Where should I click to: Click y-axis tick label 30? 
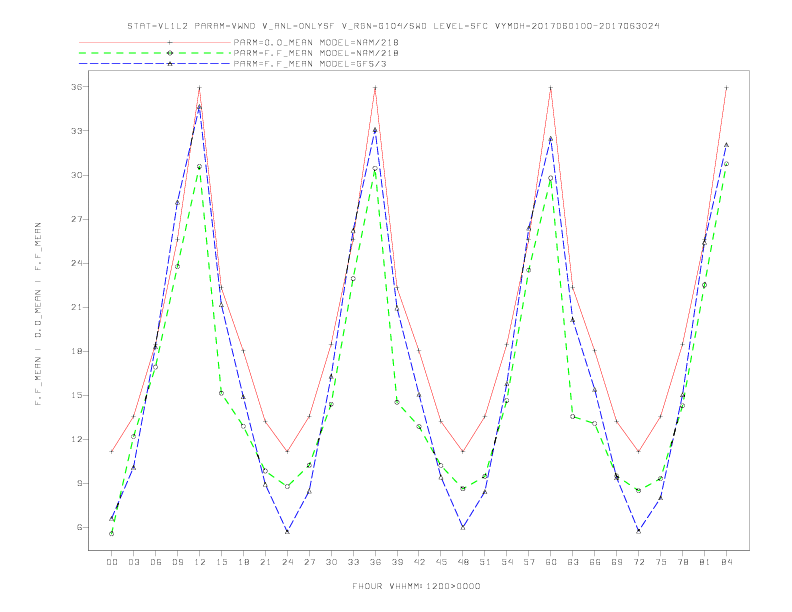tap(76, 175)
